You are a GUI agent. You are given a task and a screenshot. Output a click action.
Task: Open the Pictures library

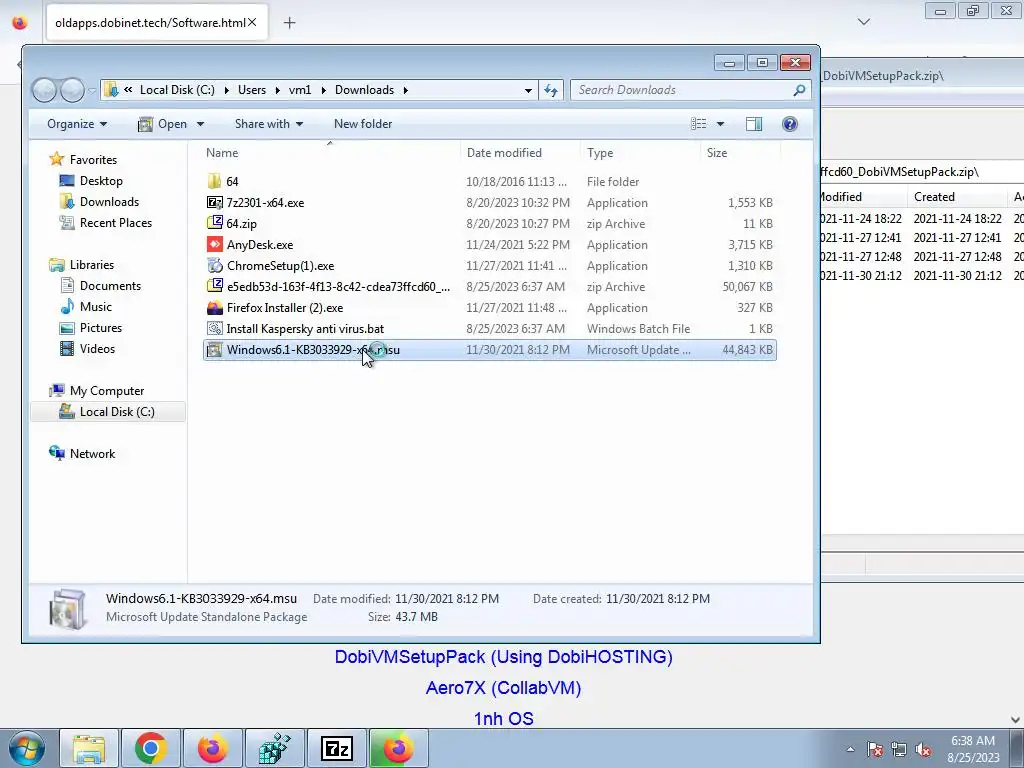click(101, 327)
